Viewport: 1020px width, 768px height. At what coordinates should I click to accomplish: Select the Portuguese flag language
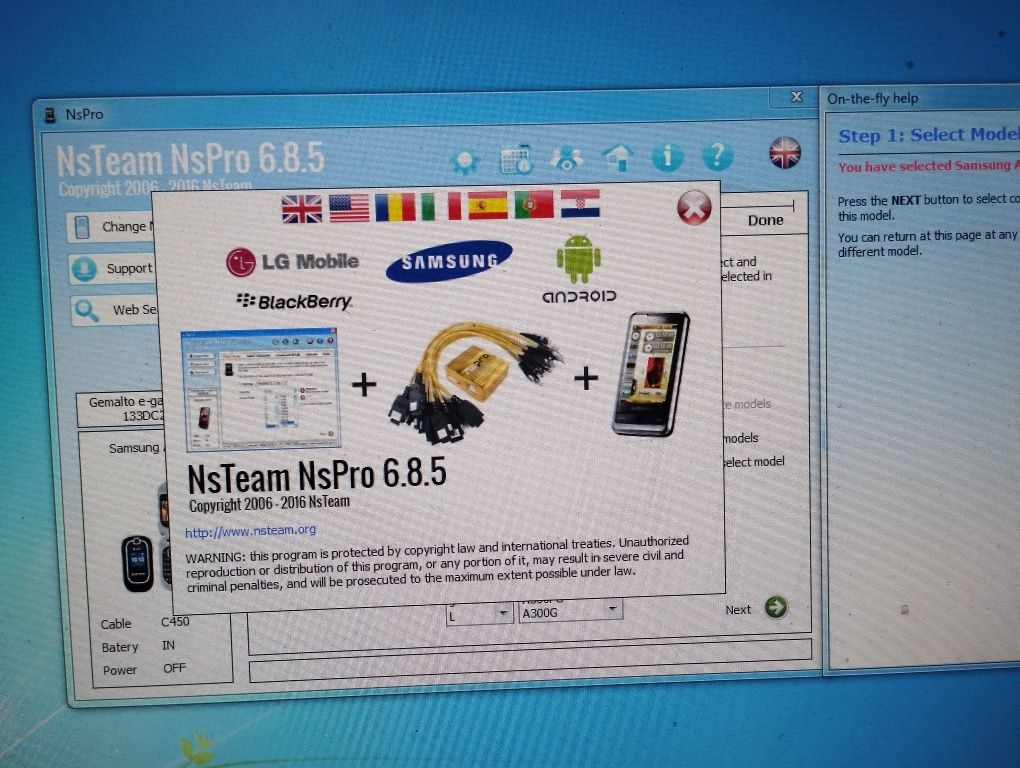534,204
